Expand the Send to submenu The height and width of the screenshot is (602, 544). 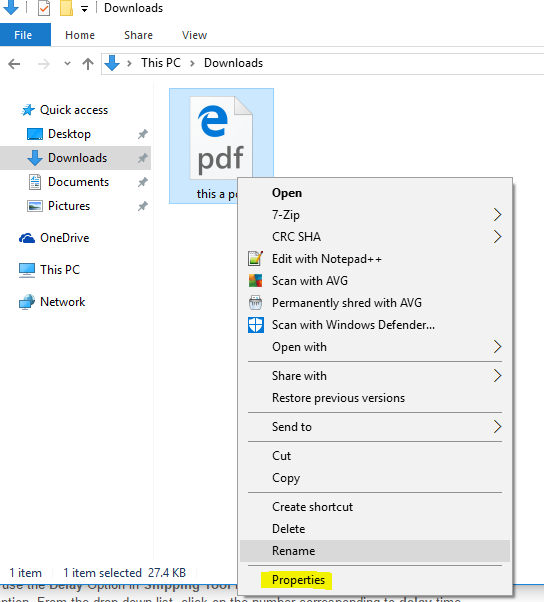pyautogui.click(x=375, y=427)
